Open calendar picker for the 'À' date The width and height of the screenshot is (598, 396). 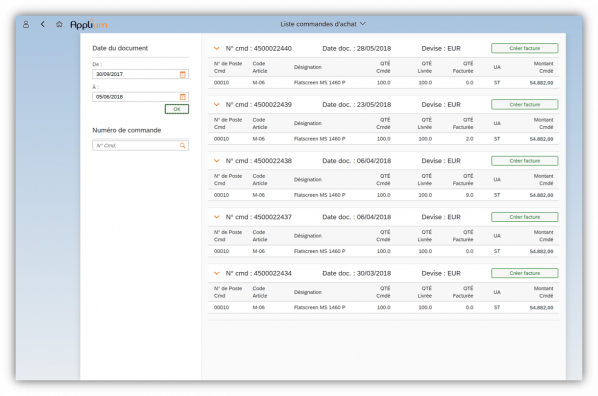pyautogui.click(x=183, y=97)
